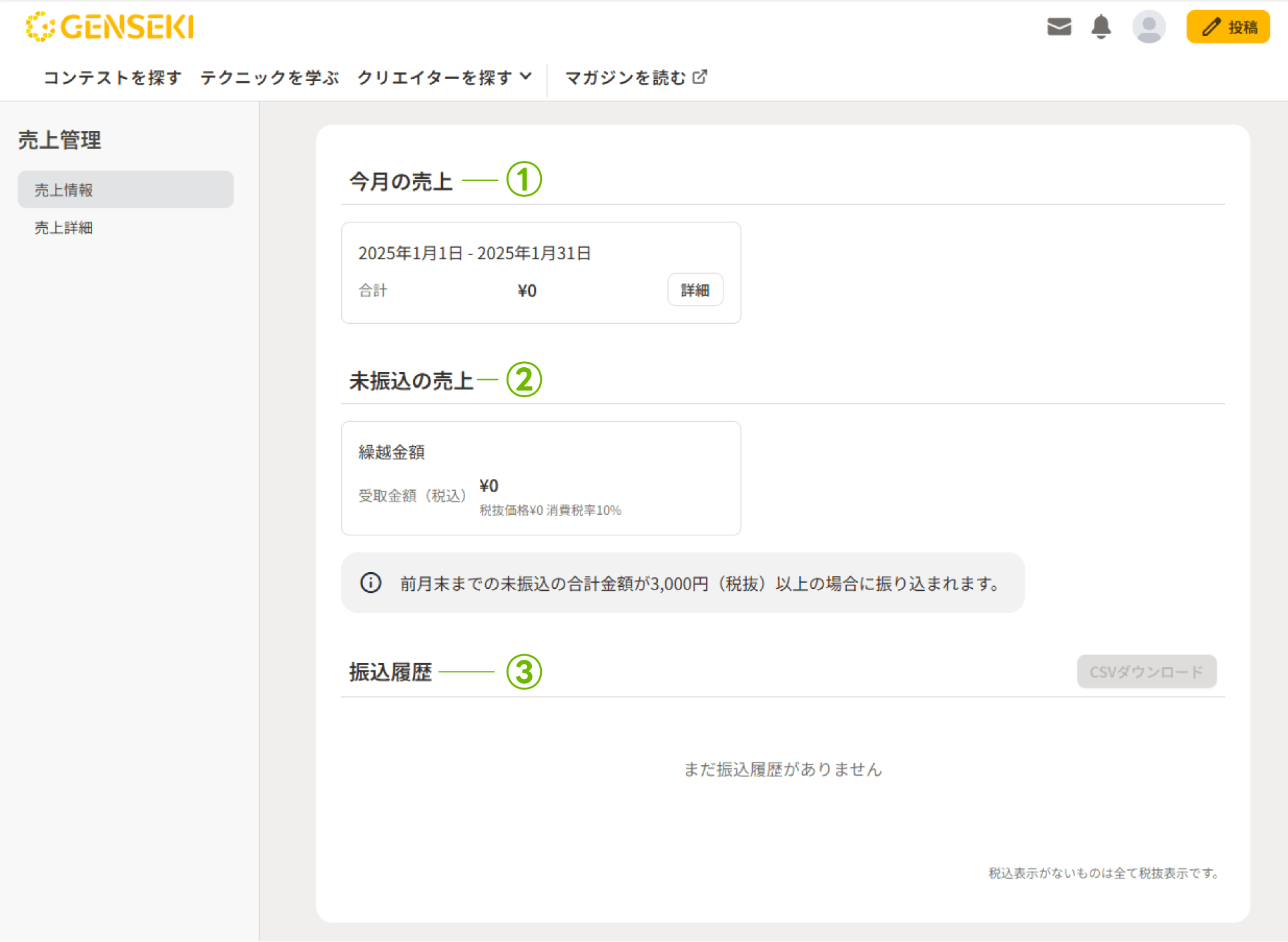Click the GENSEKI logo

click(x=109, y=27)
